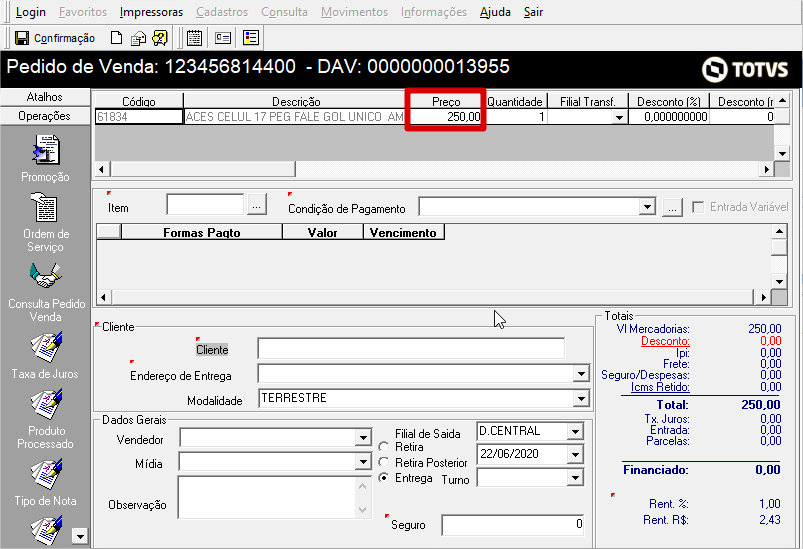This screenshot has width=803, height=549.
Task: Open the date 22/06/2020 dropdown
Action: coord(575,454)
